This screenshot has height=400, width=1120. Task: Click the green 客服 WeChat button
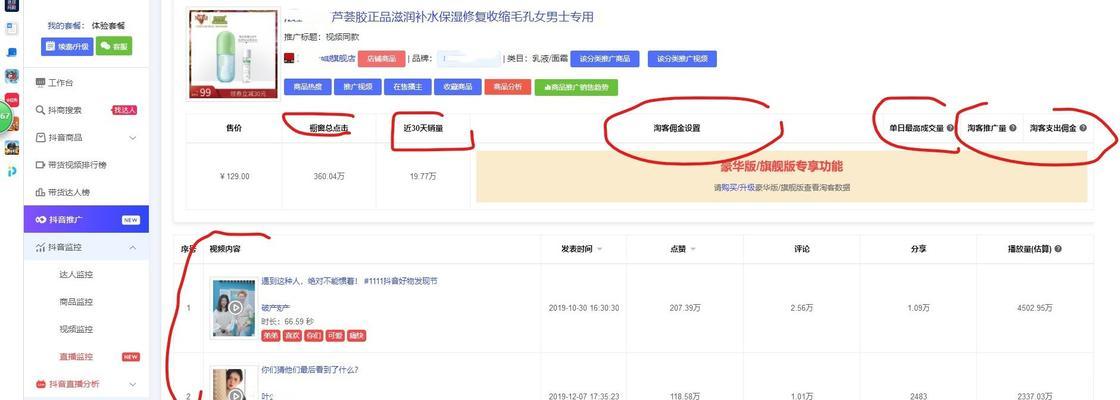tap(114, 46)
